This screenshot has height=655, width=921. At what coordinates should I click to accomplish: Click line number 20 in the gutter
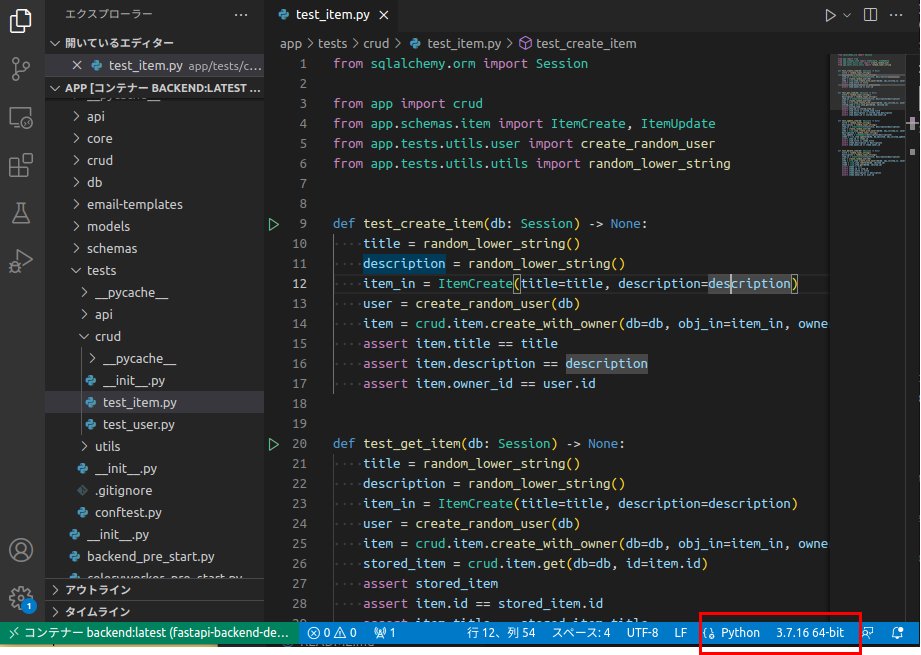300,444
